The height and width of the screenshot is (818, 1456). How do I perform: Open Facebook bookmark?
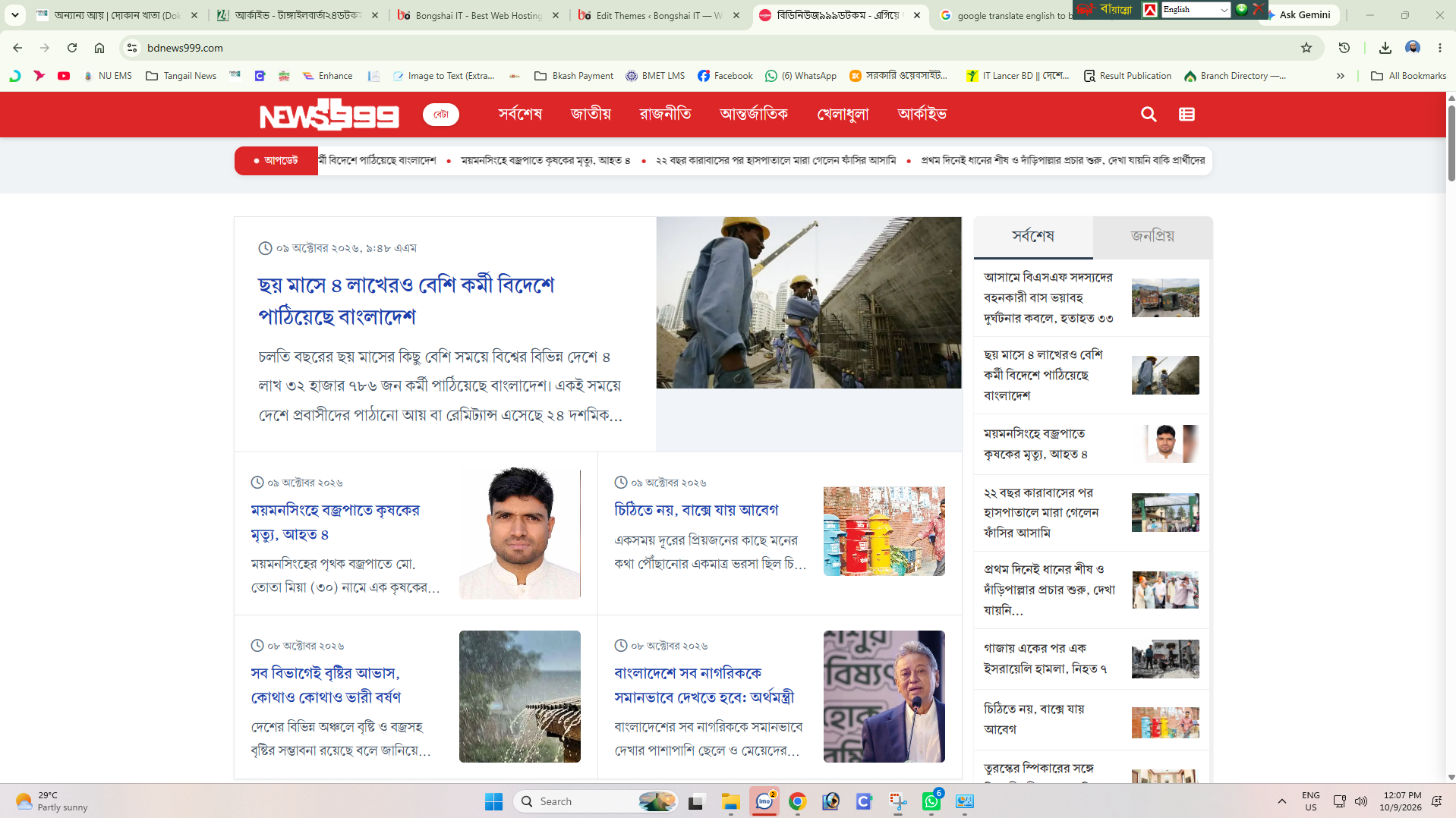click(x=726, y=76)
